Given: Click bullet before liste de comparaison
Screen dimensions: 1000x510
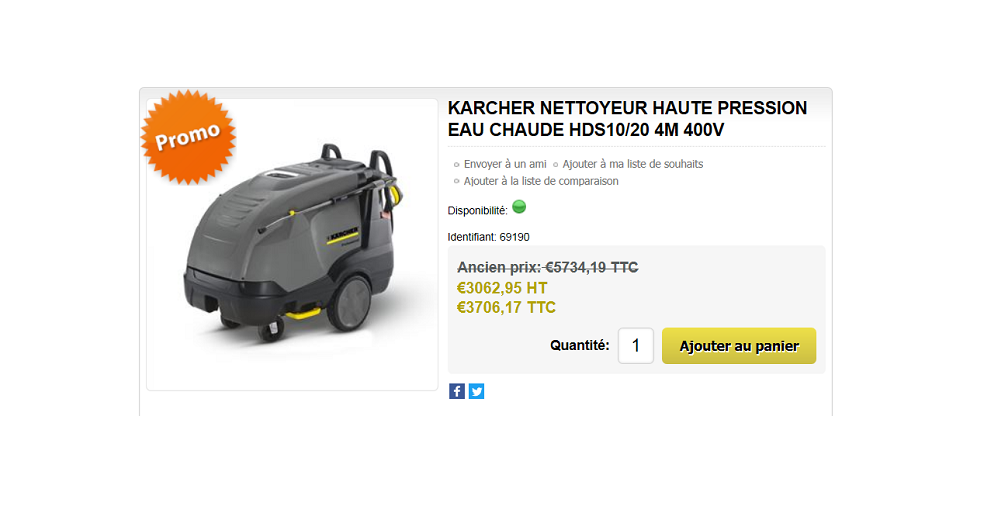Looking at the screenshot, I should 456,181.
